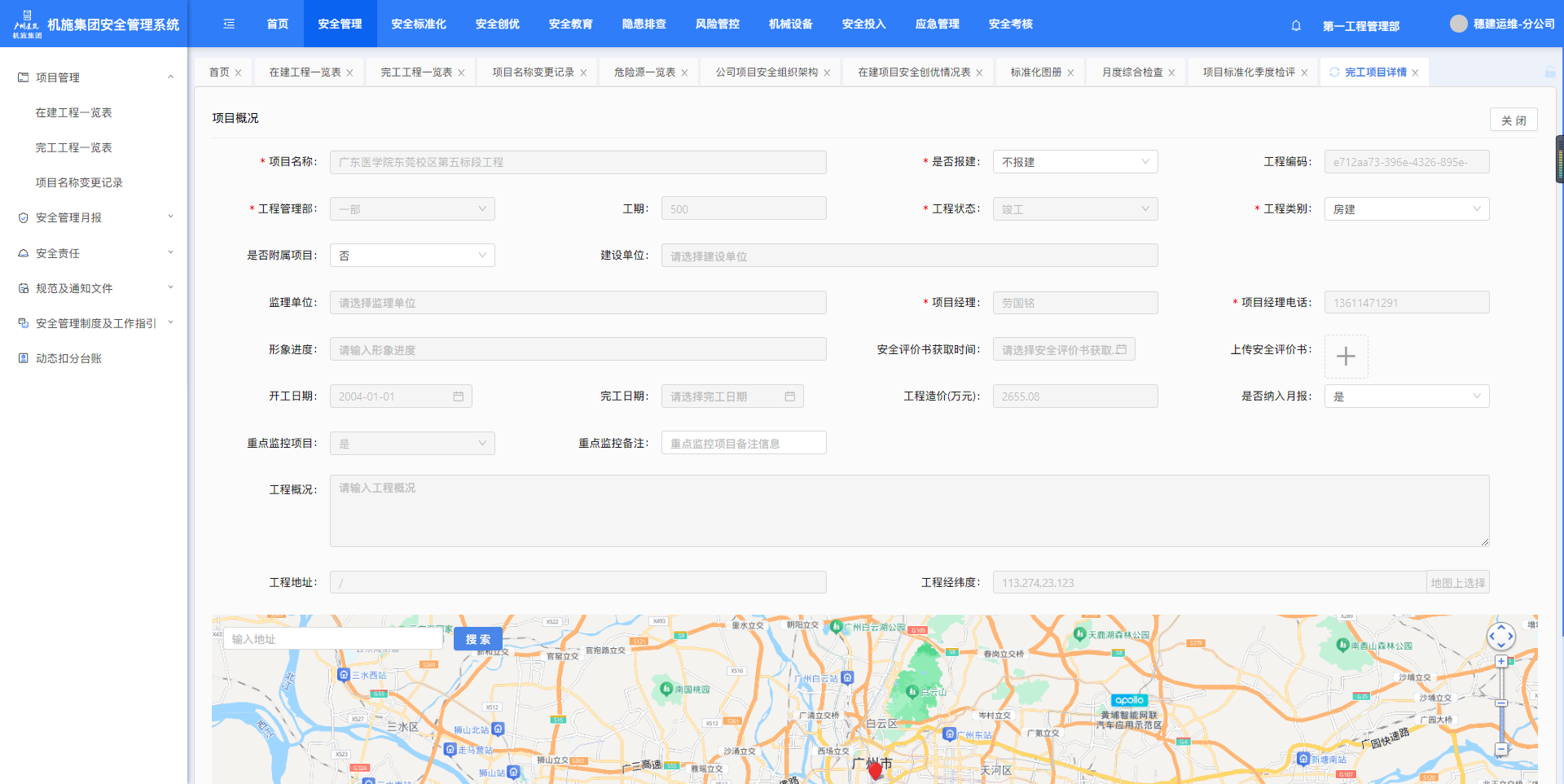1564x784 pixels.
Task: Click the map pan direction control
Action: click(x=1501, y=636)
